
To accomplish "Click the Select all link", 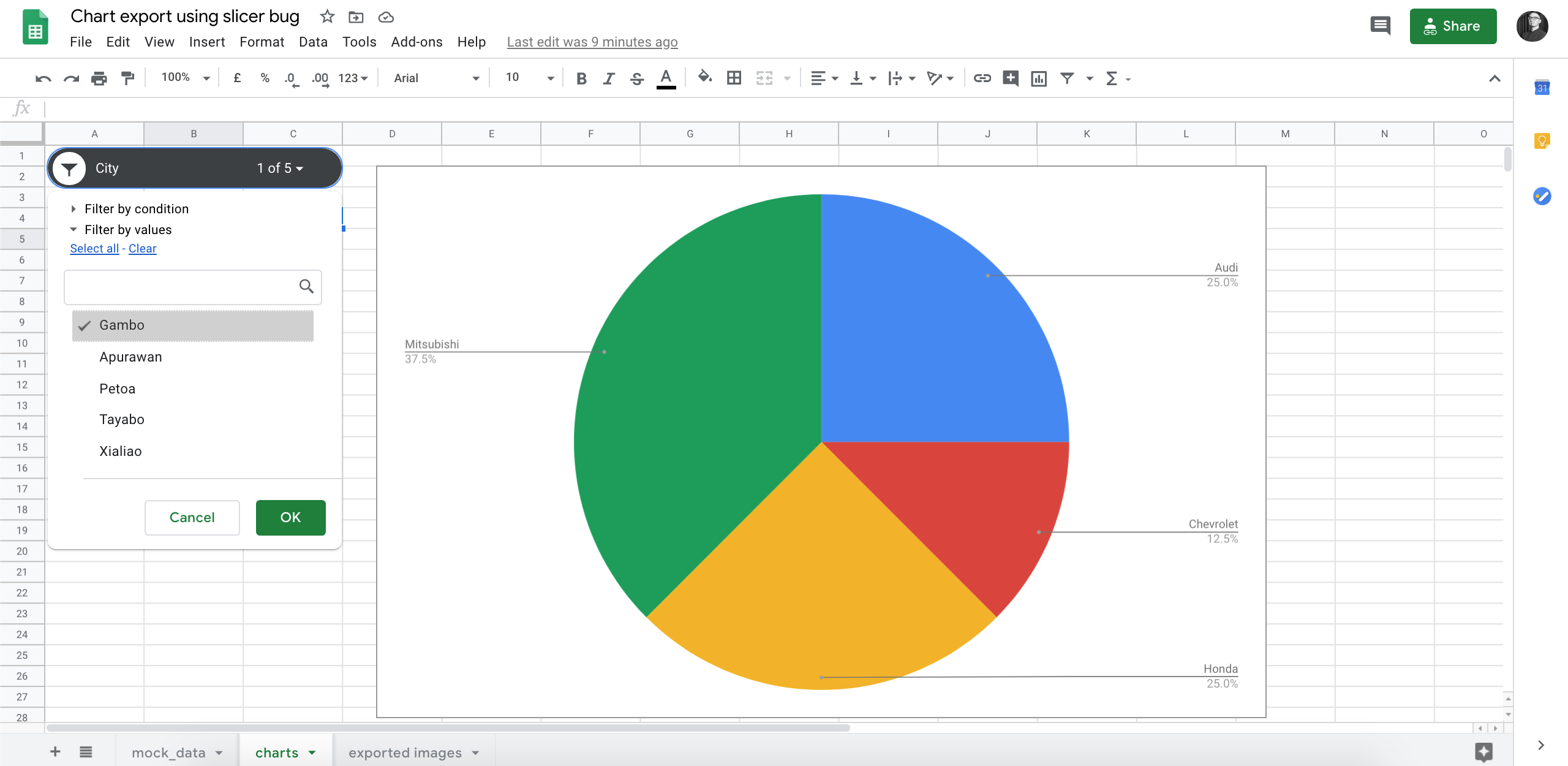I will [x=94, y=248].
